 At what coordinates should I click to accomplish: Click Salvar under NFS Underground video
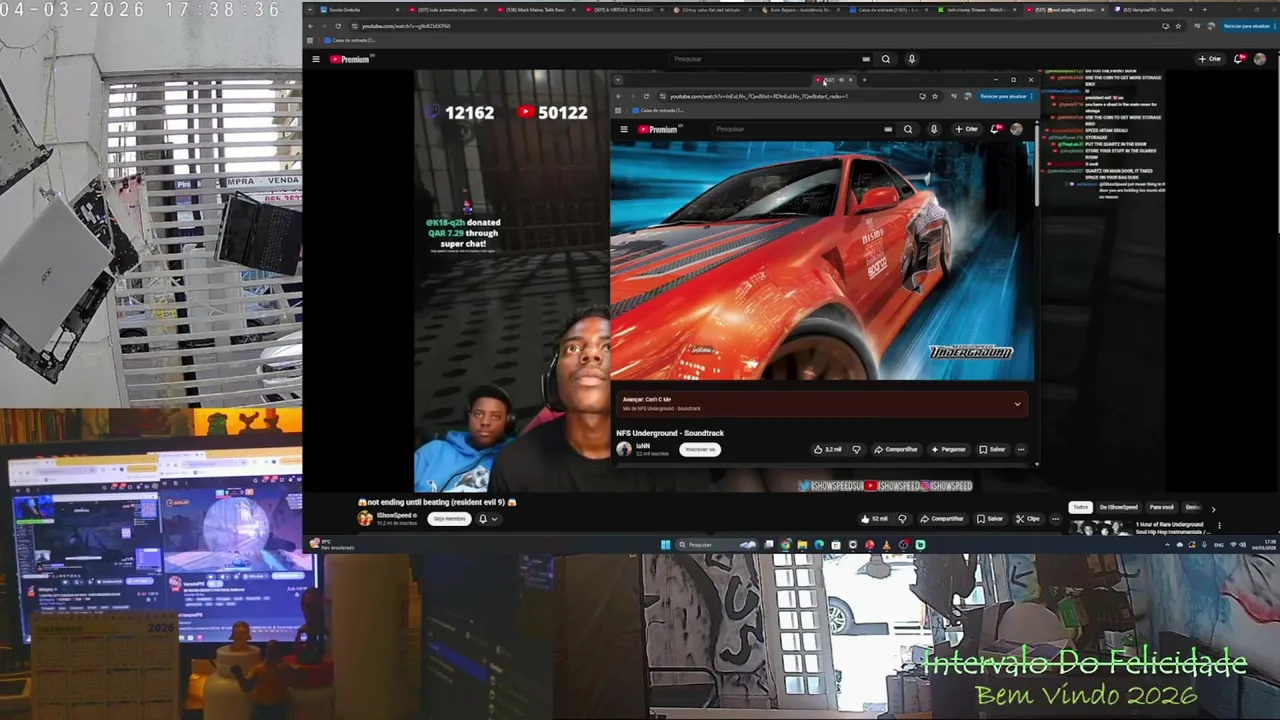[992, 449]
